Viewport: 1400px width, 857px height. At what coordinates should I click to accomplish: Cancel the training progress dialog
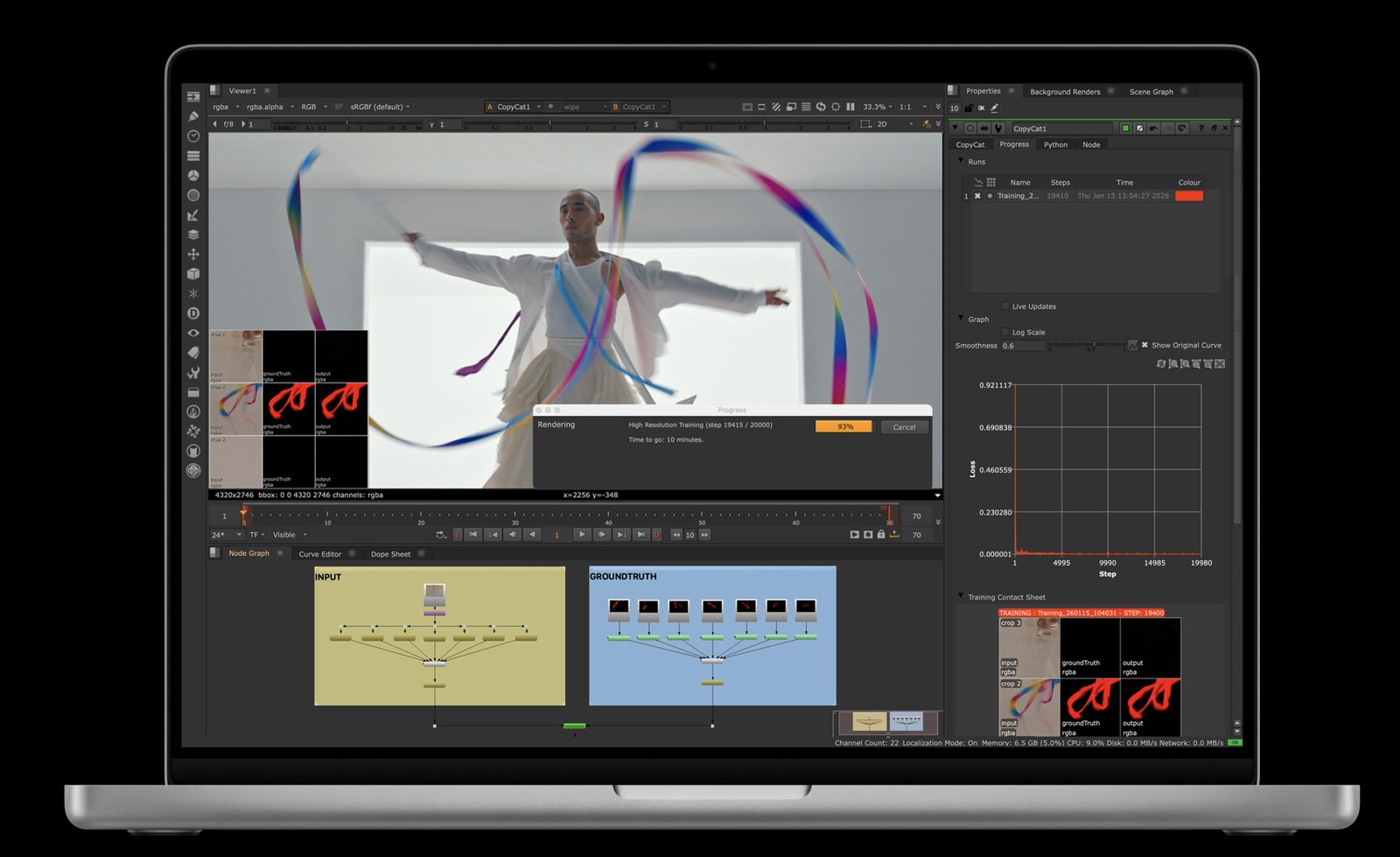click(904, 427)
